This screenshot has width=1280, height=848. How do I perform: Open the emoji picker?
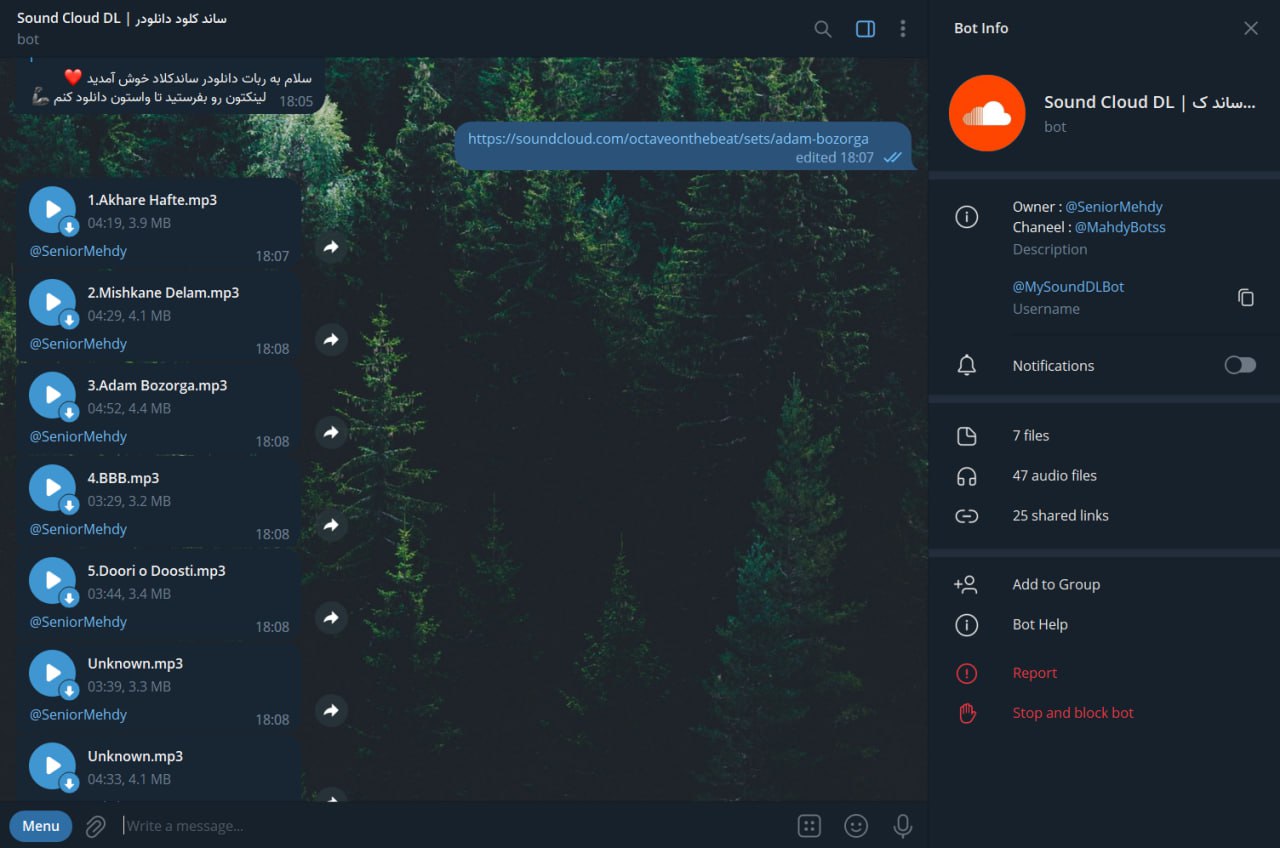(x=856, y=826)
